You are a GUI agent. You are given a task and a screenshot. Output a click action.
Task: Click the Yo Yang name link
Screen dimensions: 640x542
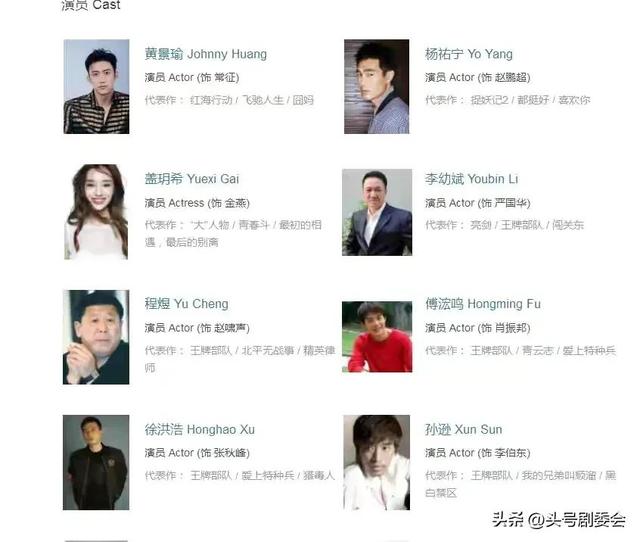469,54
